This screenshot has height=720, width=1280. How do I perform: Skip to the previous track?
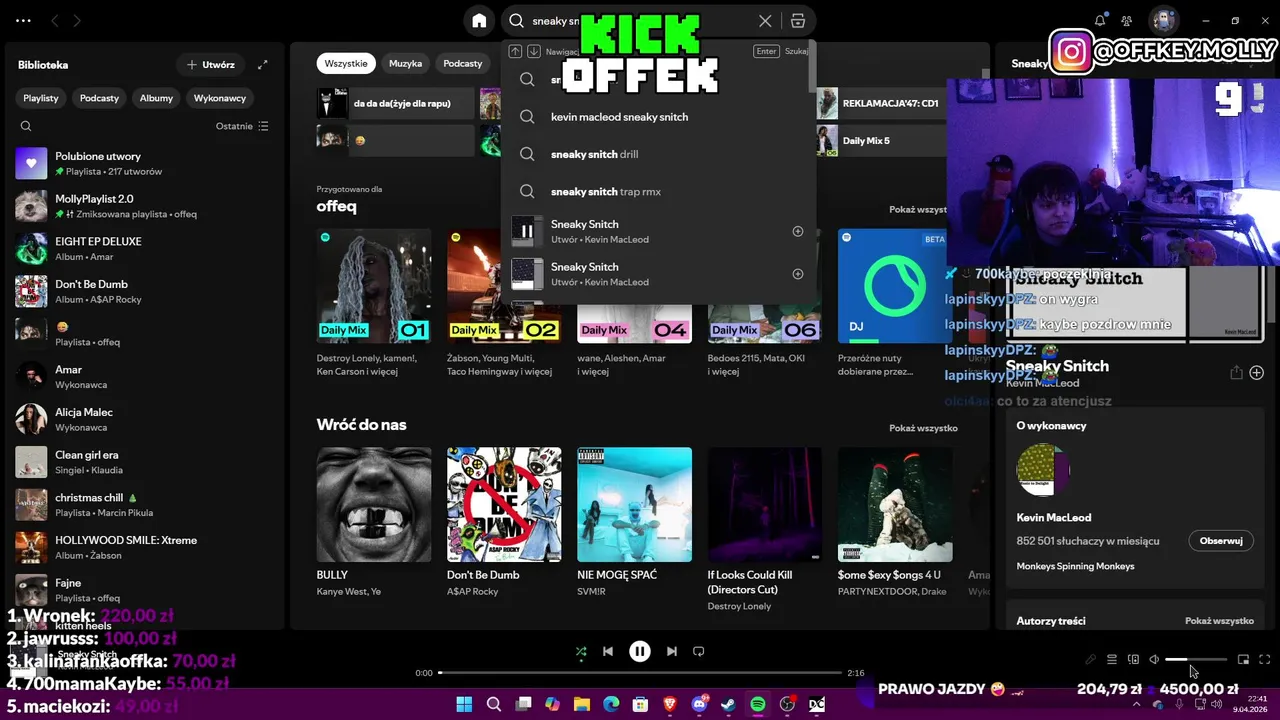[x=608, y=651]
